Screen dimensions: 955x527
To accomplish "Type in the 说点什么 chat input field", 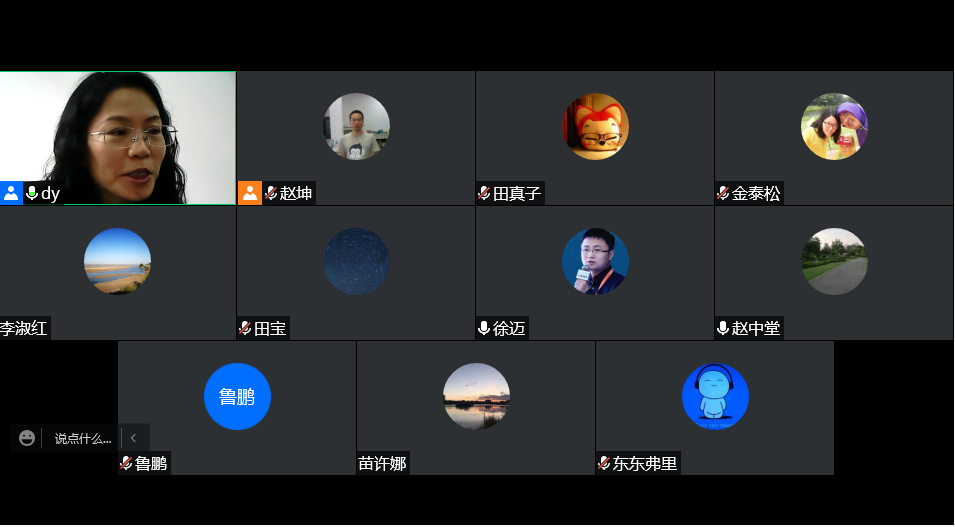I will click(83, 439).
